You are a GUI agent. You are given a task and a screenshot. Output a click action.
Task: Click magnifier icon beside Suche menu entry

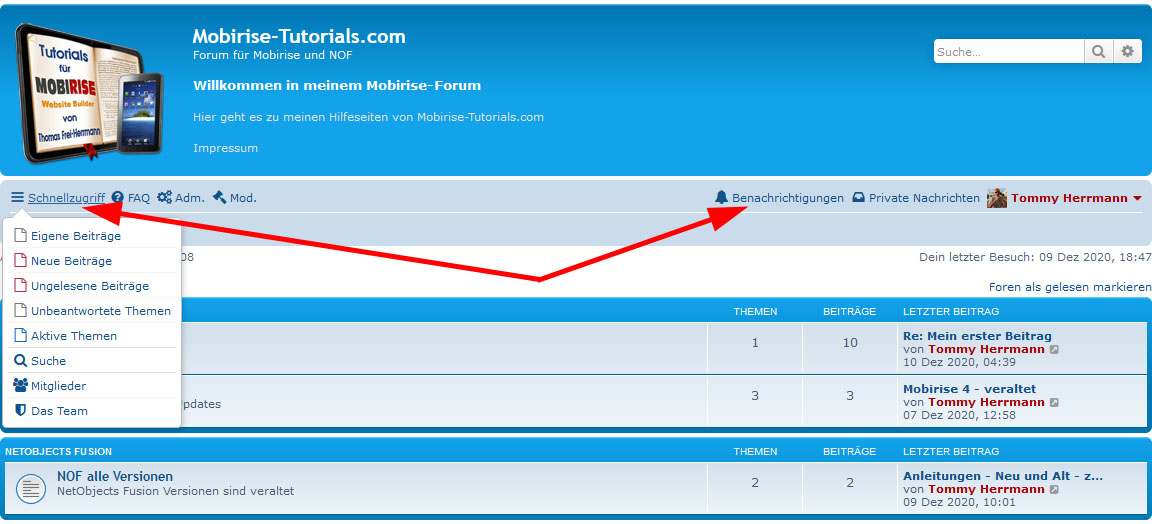click(x=21, y=361)
